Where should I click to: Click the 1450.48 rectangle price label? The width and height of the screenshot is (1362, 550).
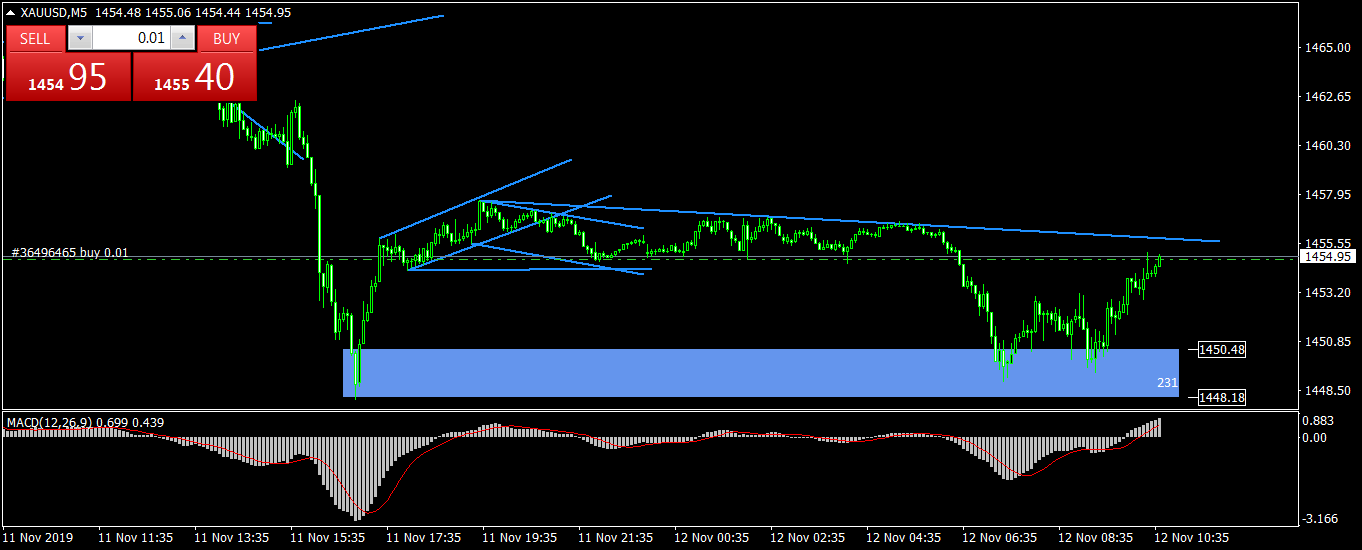[x=1222, y=350]
